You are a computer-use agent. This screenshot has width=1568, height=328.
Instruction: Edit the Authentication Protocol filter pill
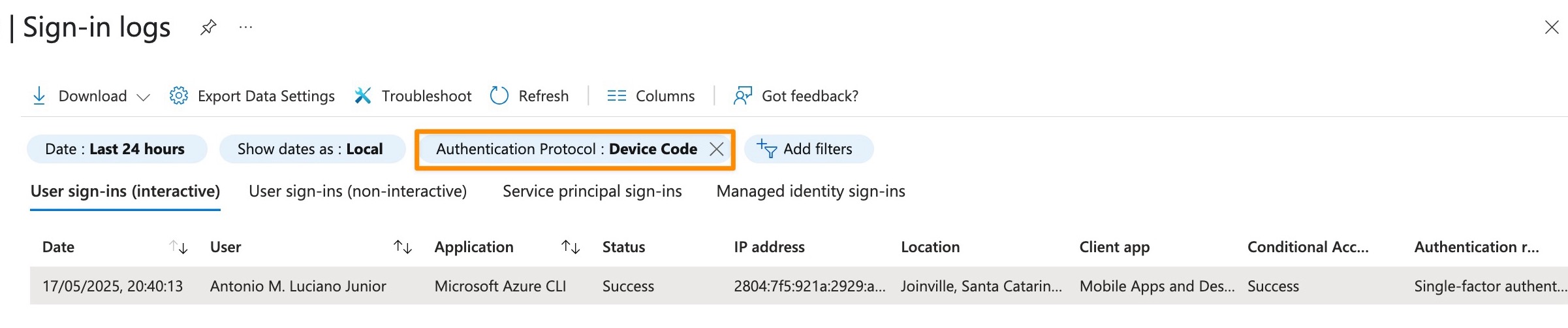pos(566,149)
